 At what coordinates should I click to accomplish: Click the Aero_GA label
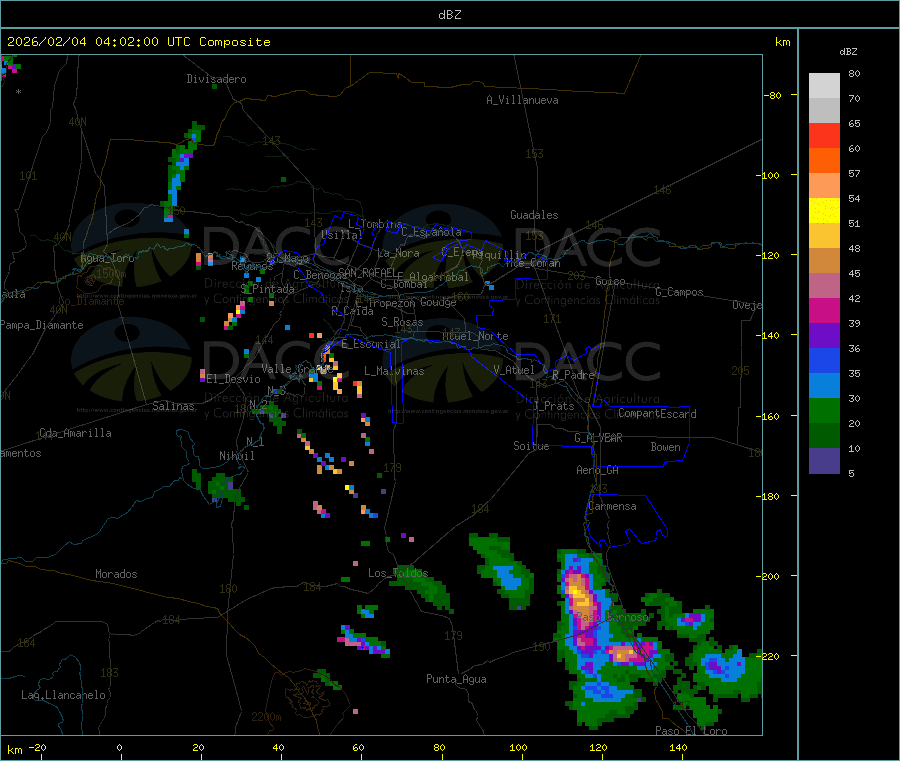click(598, 470)
